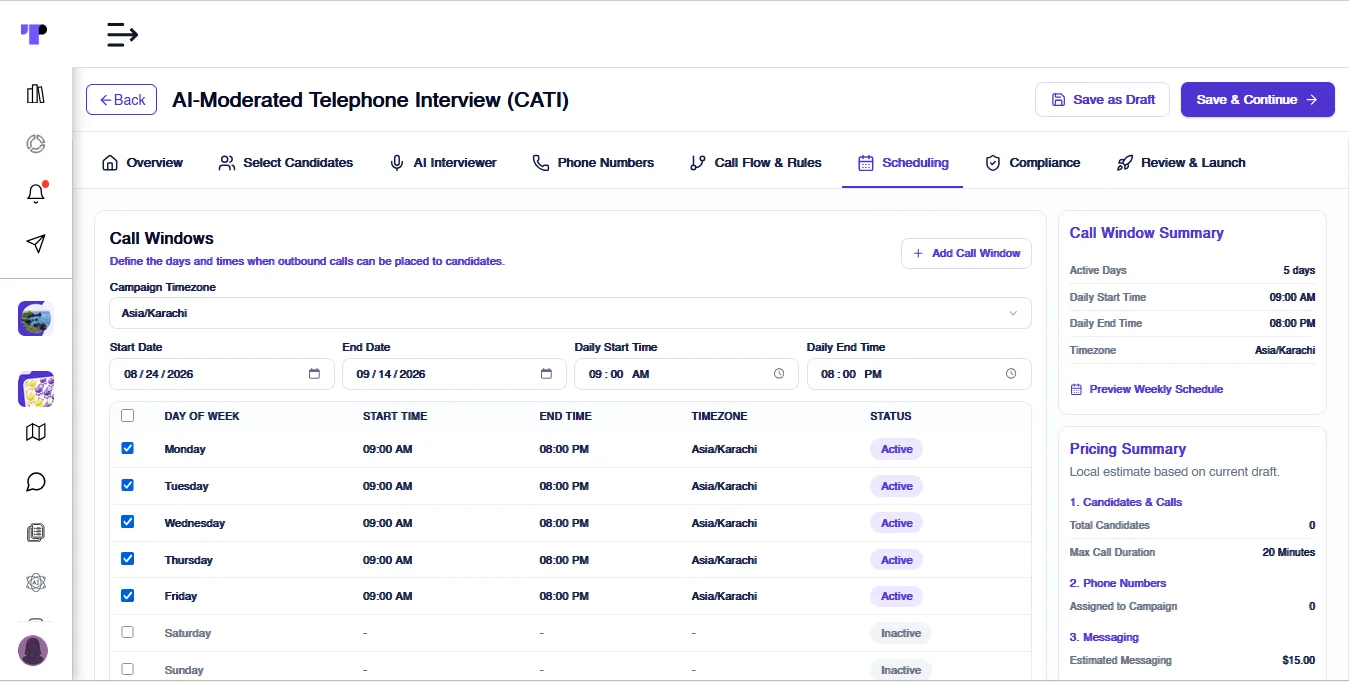This screenshot has width=1349, height=682.
Task: Click Save as Draft
Action: pyautogui.click(x=1102, y=100)
